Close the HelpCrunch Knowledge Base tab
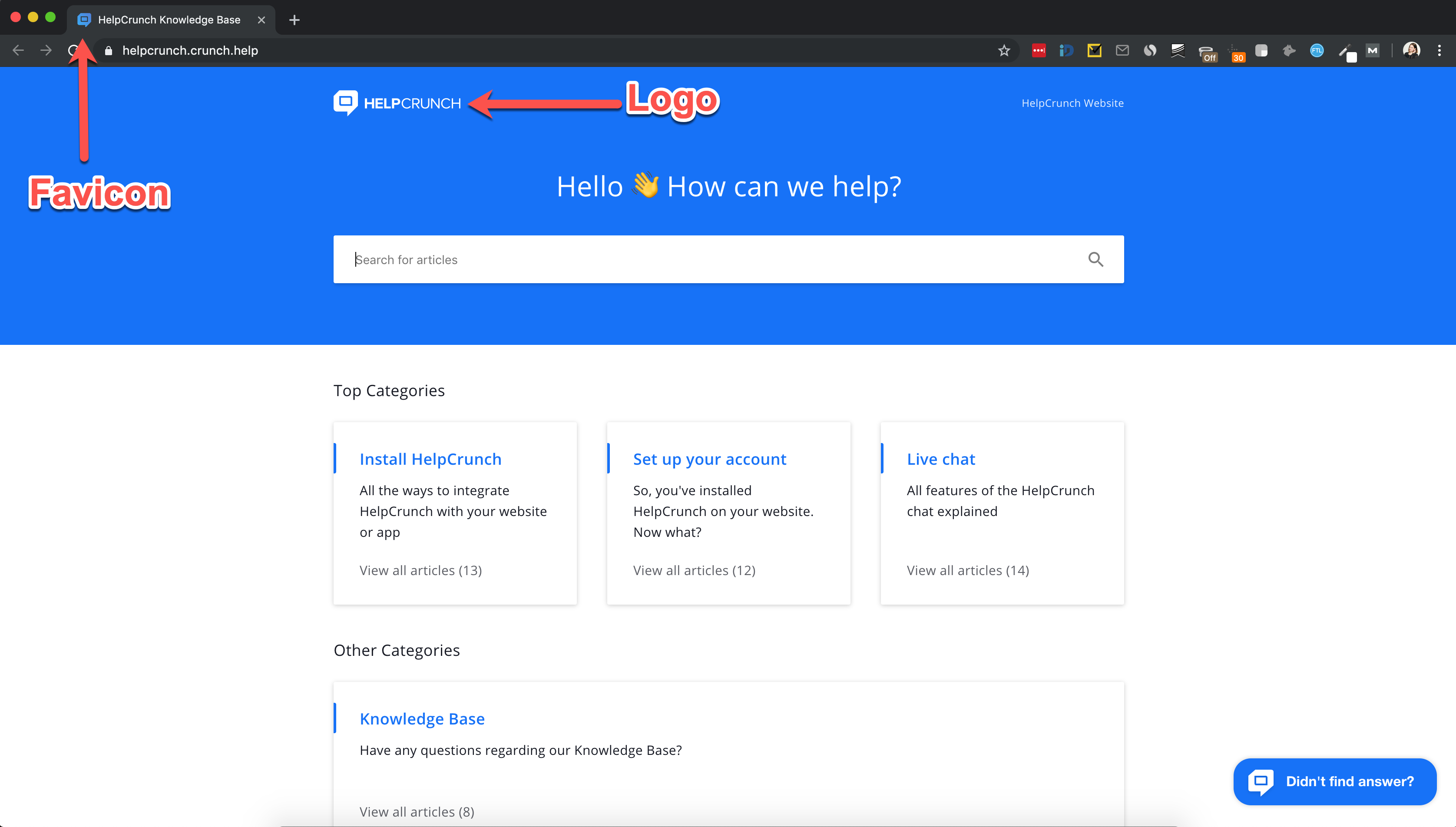 click(x=261, y=20)
